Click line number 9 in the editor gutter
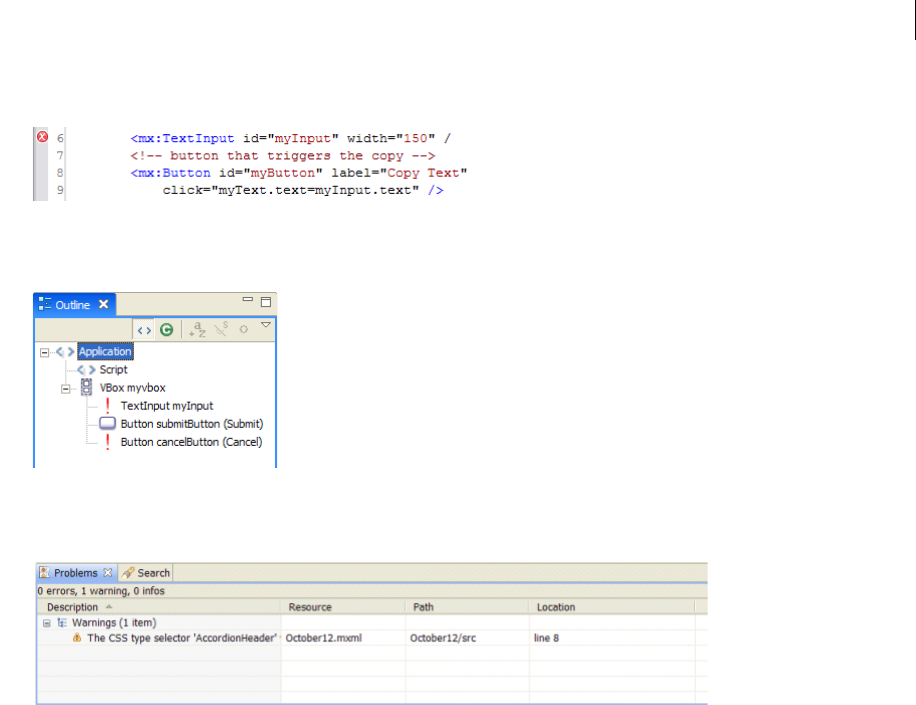The height and width of the screenshot is (705, 916). pos(60,190)
